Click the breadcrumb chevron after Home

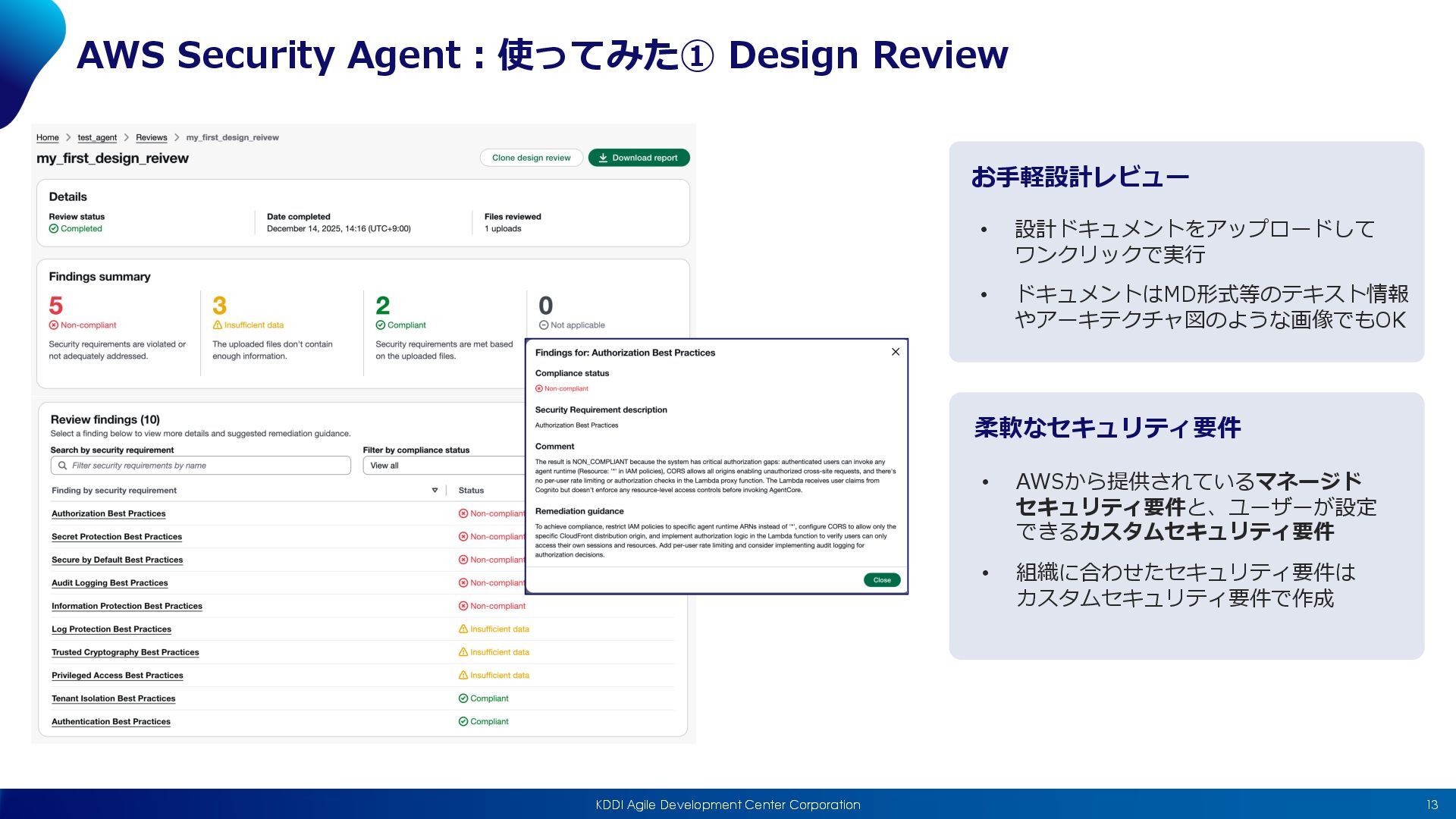pos(68,138)
